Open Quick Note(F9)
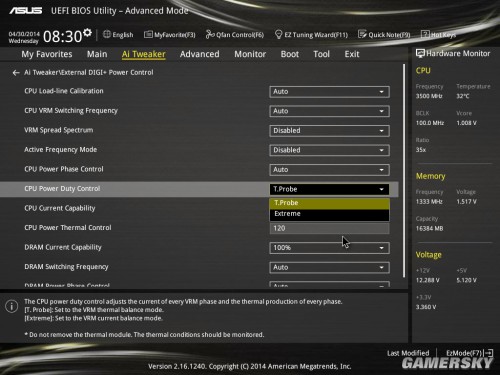Screen dimensions: 500x375 pyautogui.click(x=384, y=35)
